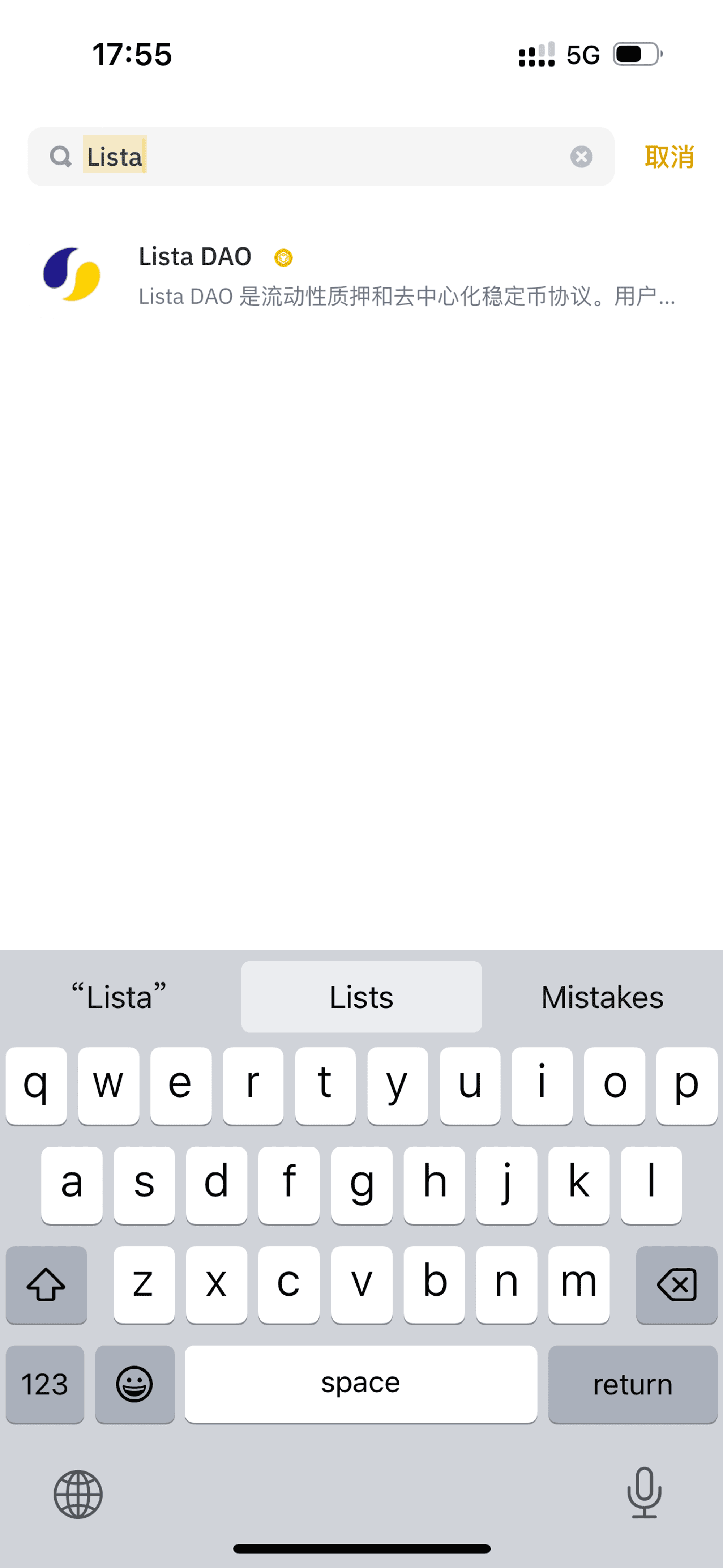Tap the search magnifier icon
Screen dimensions: 723x1568
point(60,157)
